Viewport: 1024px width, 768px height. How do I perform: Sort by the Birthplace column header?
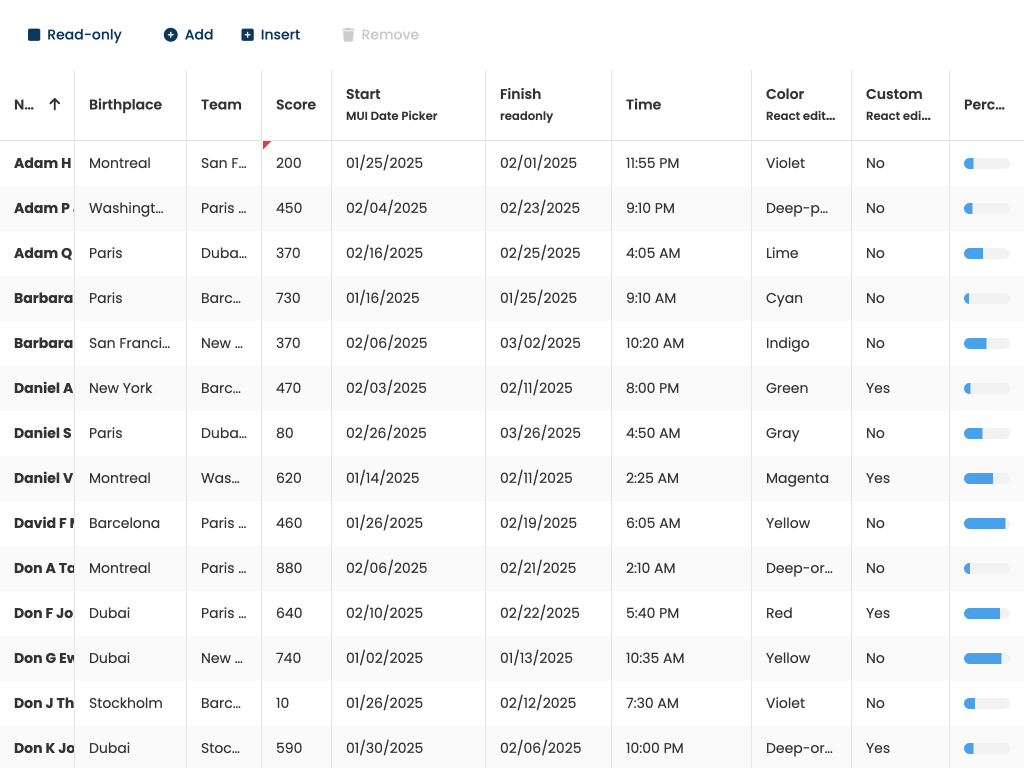click(125, 105)
